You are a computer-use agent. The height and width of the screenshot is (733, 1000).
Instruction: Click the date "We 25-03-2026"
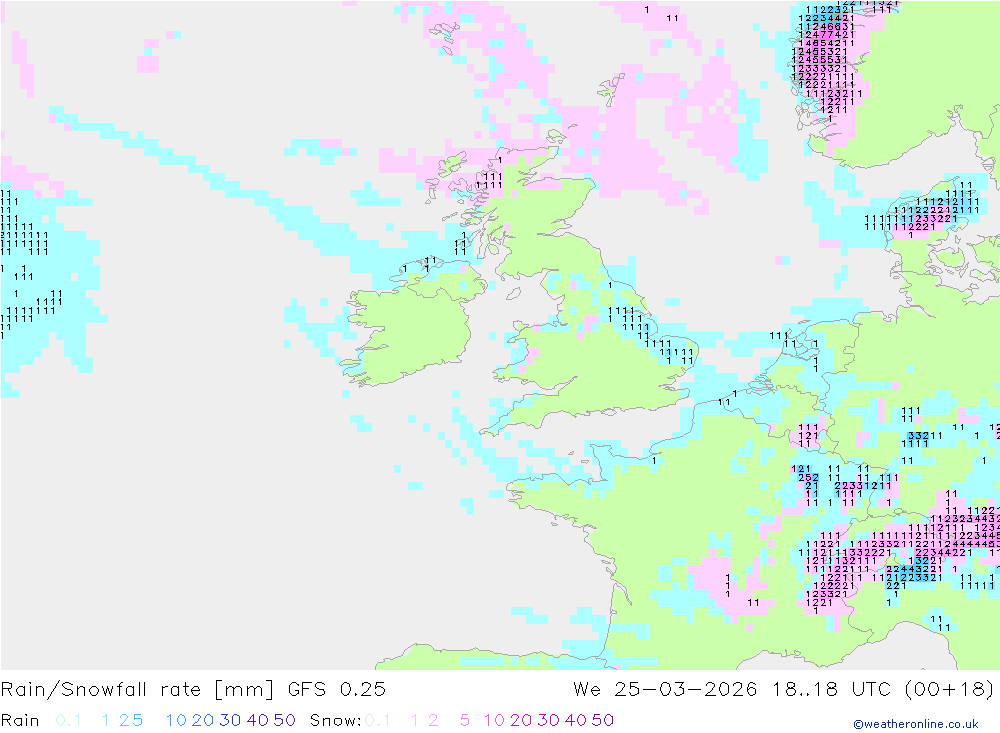(665, 690)
